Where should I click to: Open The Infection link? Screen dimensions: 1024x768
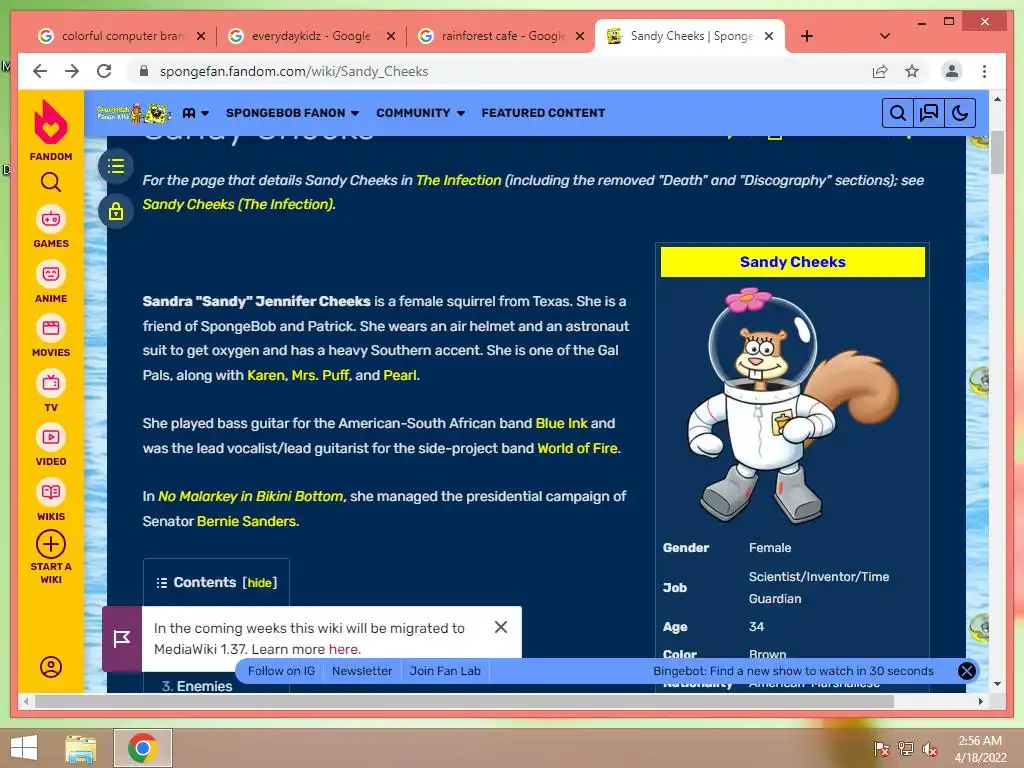pyautogui.click(x=458, y=180)
